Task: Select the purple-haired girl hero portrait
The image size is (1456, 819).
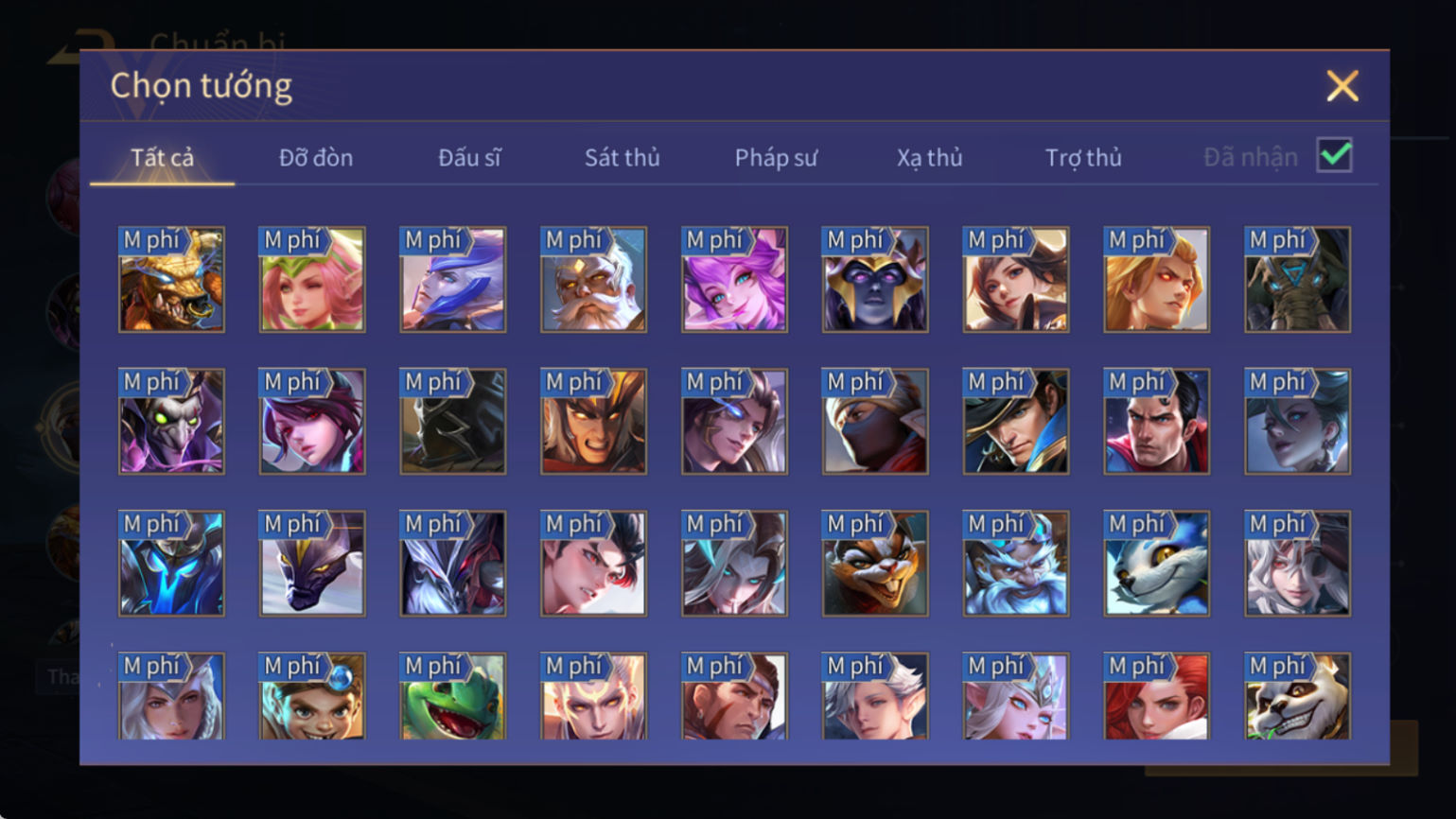Action: (x=734, y=280)
